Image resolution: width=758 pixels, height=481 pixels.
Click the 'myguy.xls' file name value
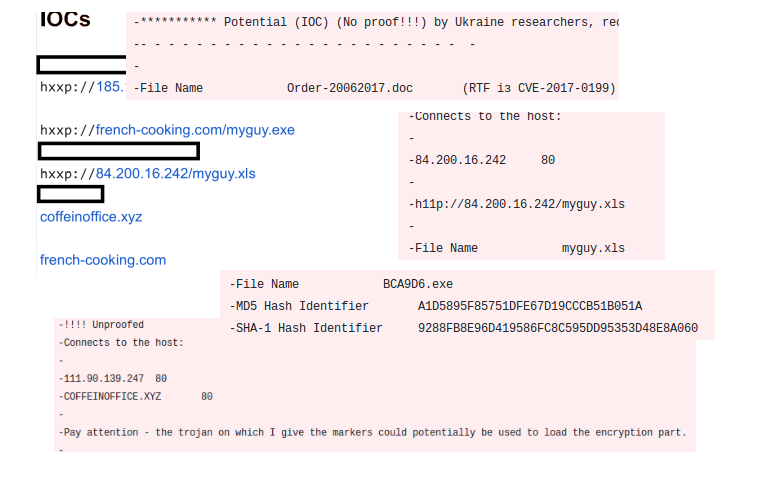593,248
